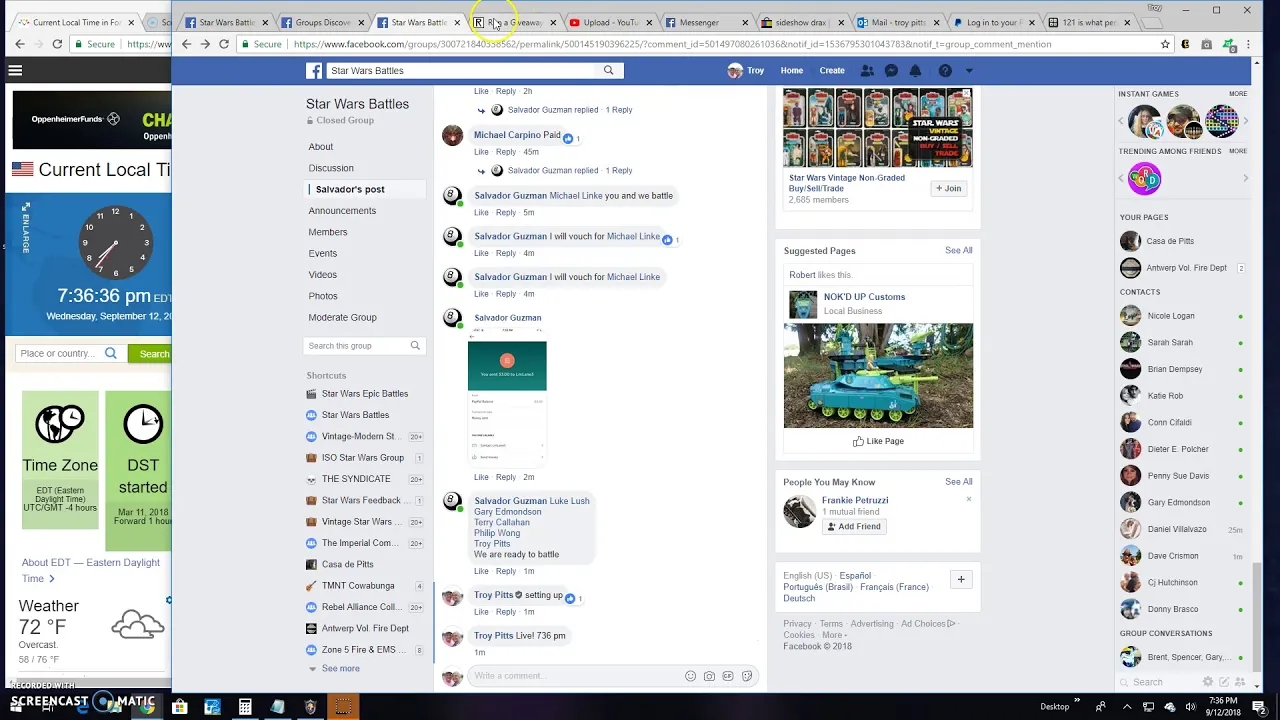Switch to the sideshow drax tab
Viewport: 1280px width, 720px height.
[x=802, y=22]
